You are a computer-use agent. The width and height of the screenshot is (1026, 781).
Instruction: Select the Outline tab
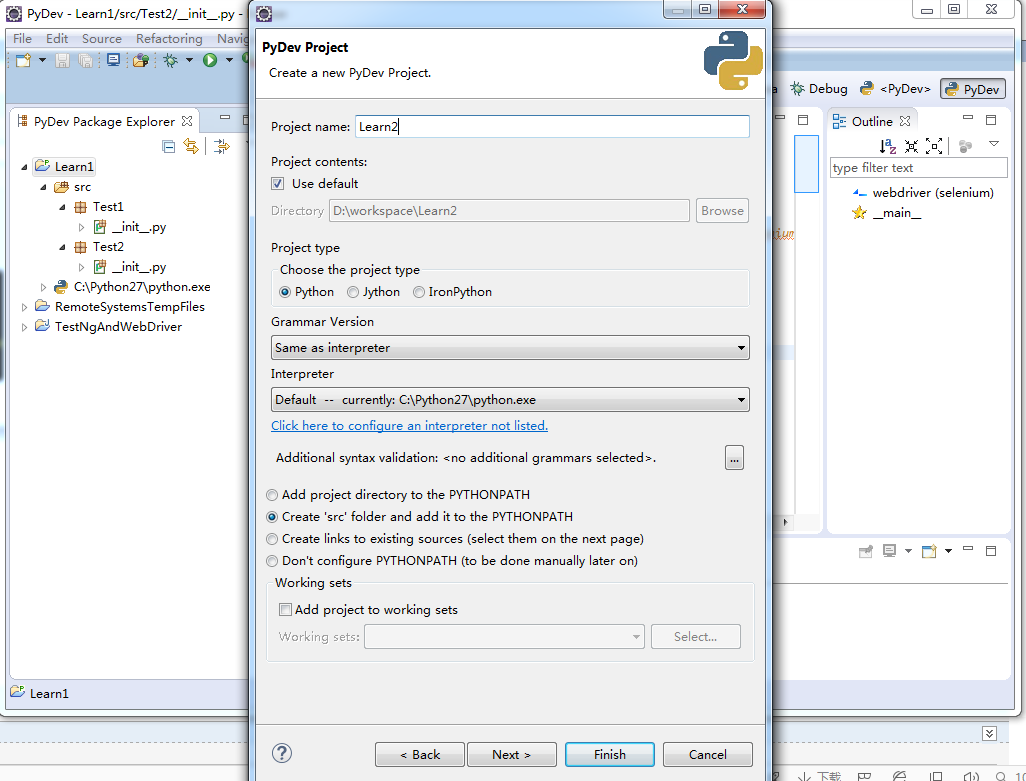click(871, 122)
